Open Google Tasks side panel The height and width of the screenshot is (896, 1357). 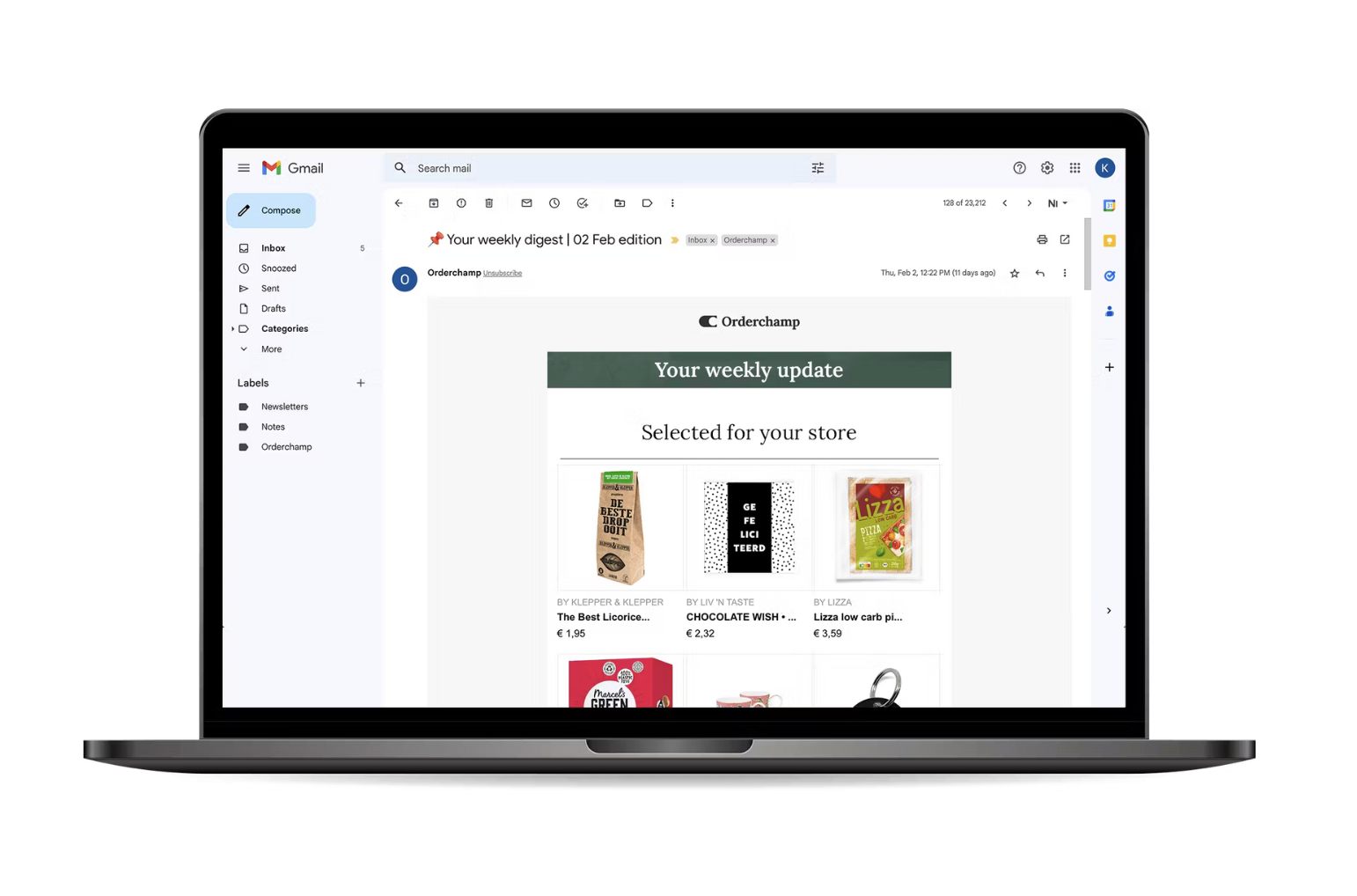pos(1109,275)
